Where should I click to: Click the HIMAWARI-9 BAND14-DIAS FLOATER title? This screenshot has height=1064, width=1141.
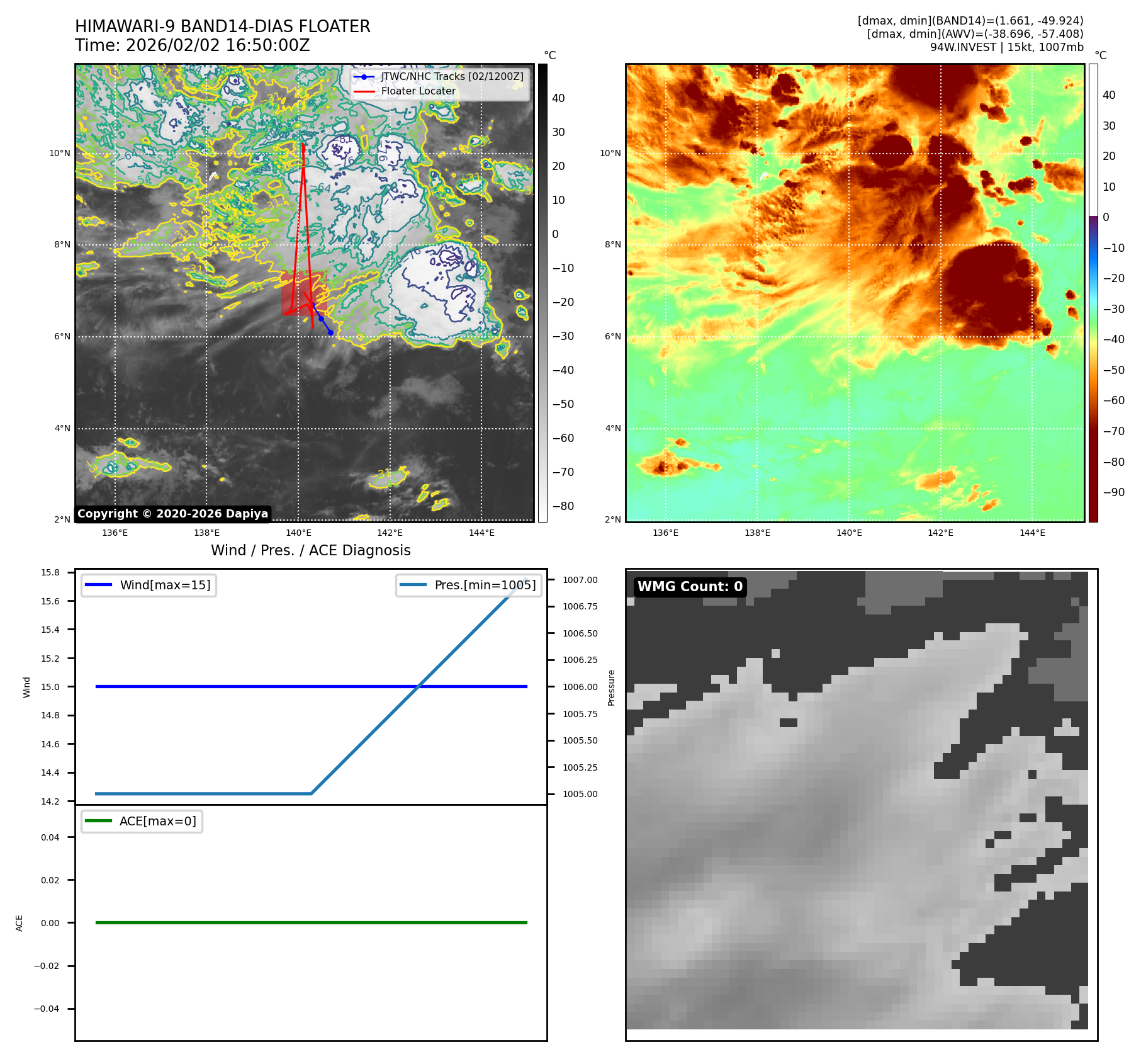(x=222, y=26)
